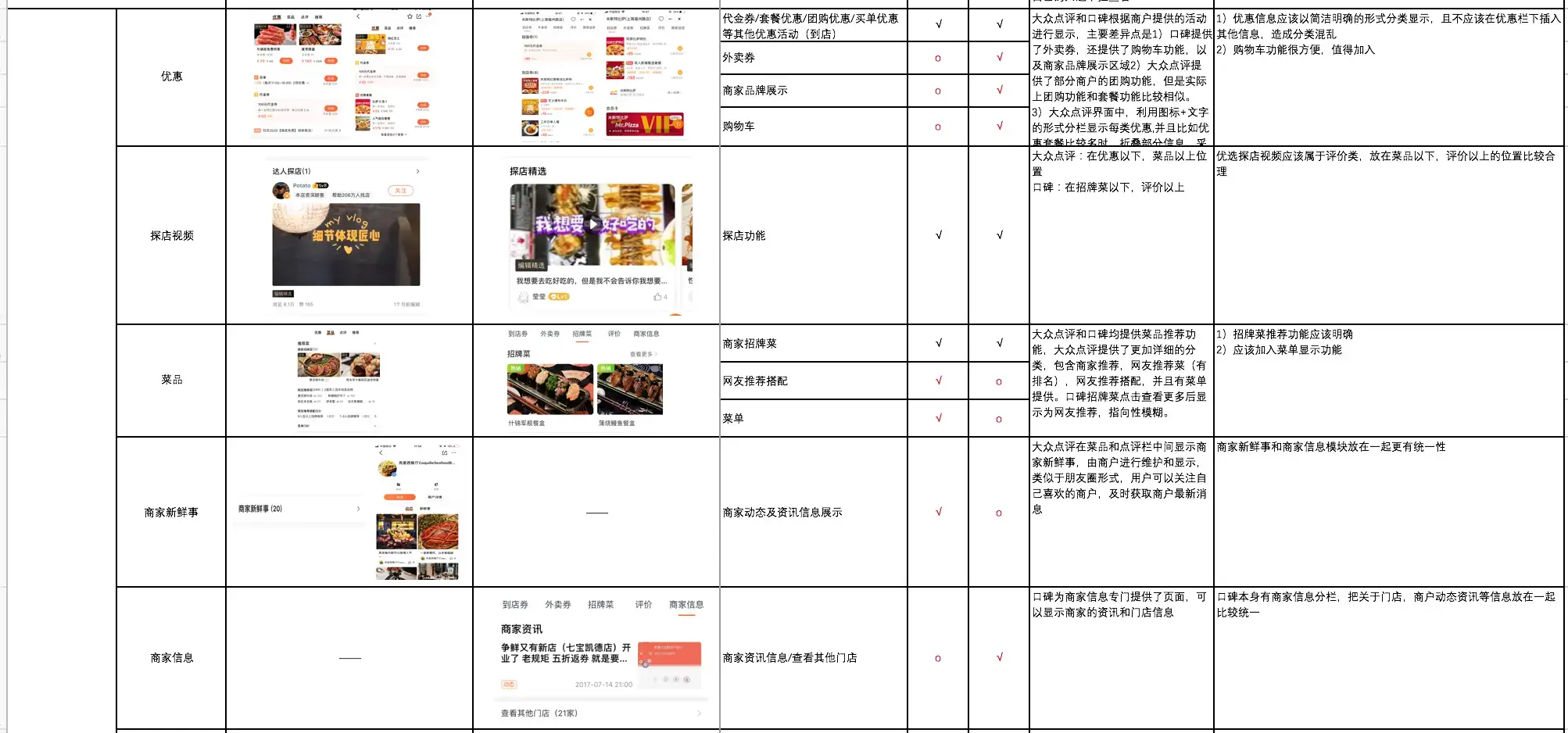The image size is (1568, 733).
Task: Click the star favorite icon in 优惠 screenshot
Action: [410, 16]
